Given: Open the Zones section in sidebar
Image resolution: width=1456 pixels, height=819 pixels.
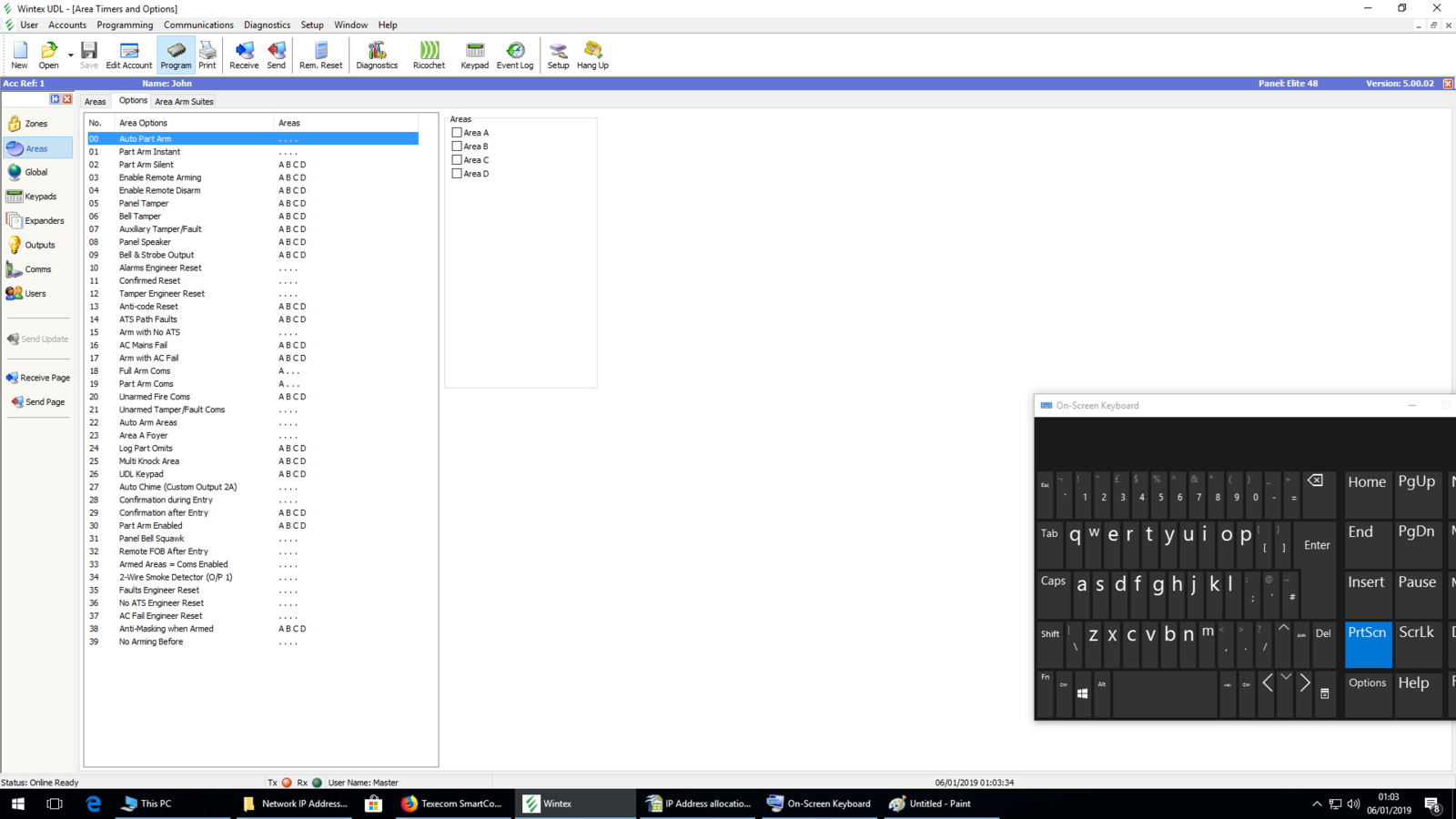Looking at the screenshot, I should [x=37, y=124].
